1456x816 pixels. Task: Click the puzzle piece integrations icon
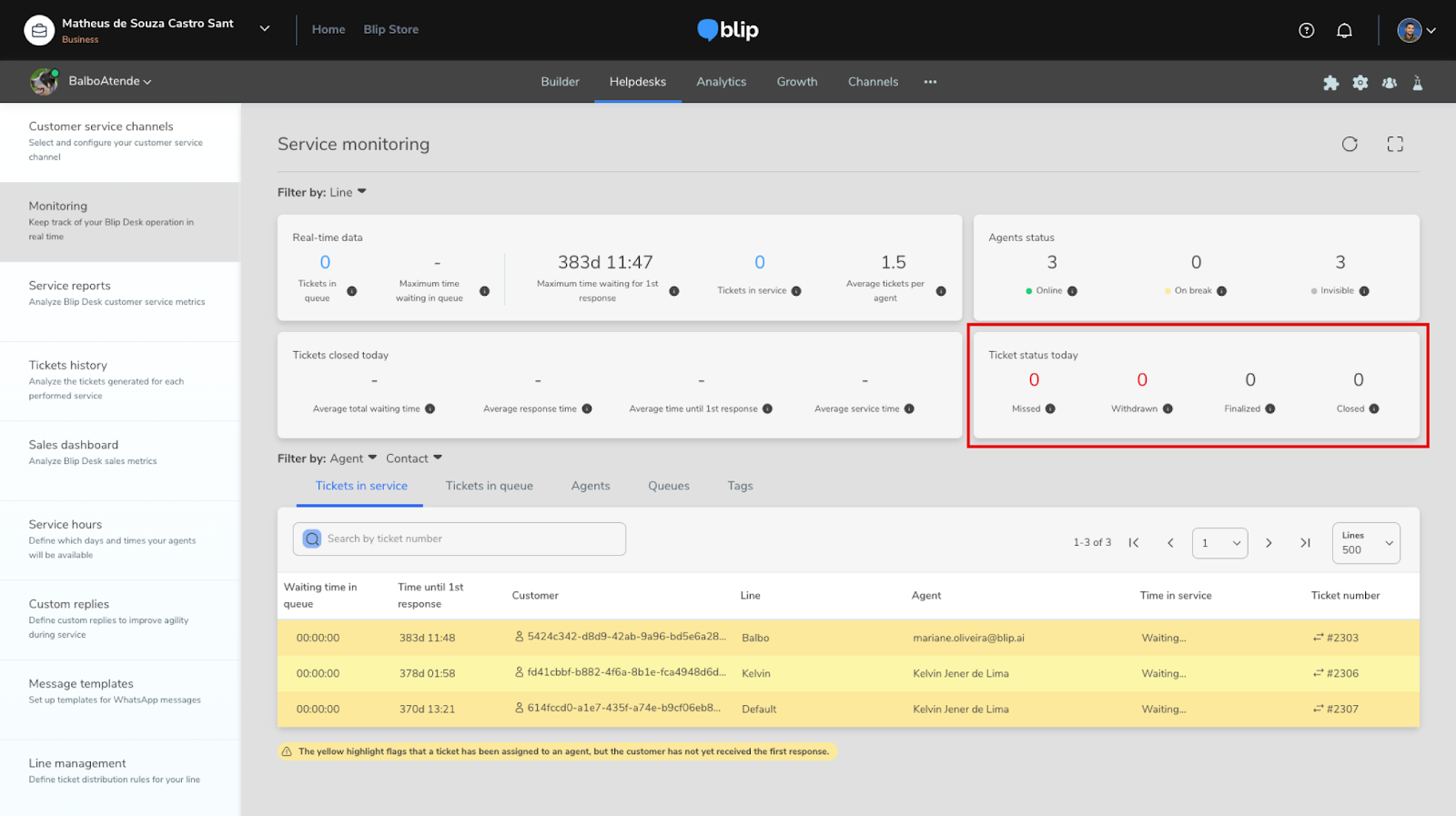[x=1330, y=83]
